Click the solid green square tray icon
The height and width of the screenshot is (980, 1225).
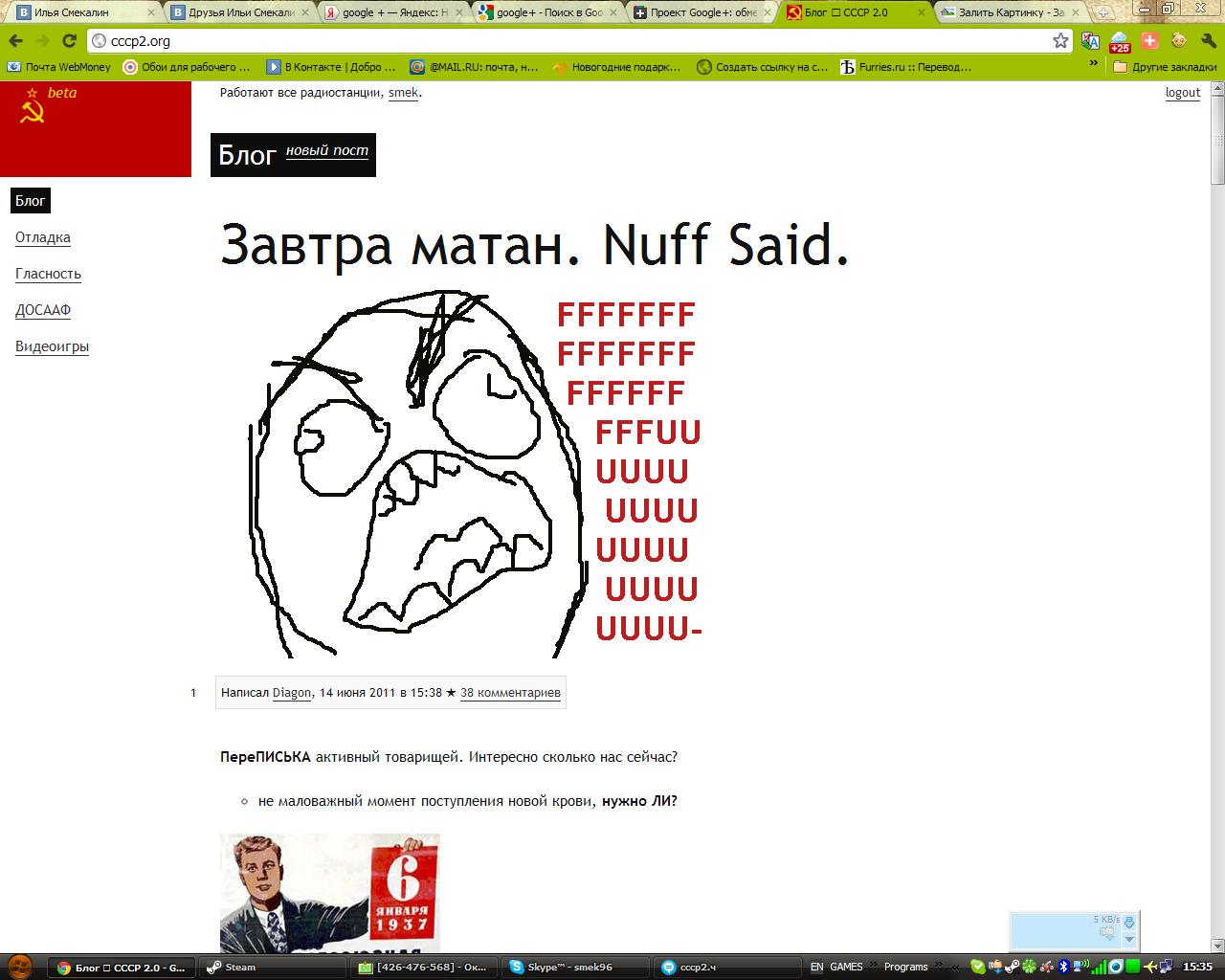1133,967
